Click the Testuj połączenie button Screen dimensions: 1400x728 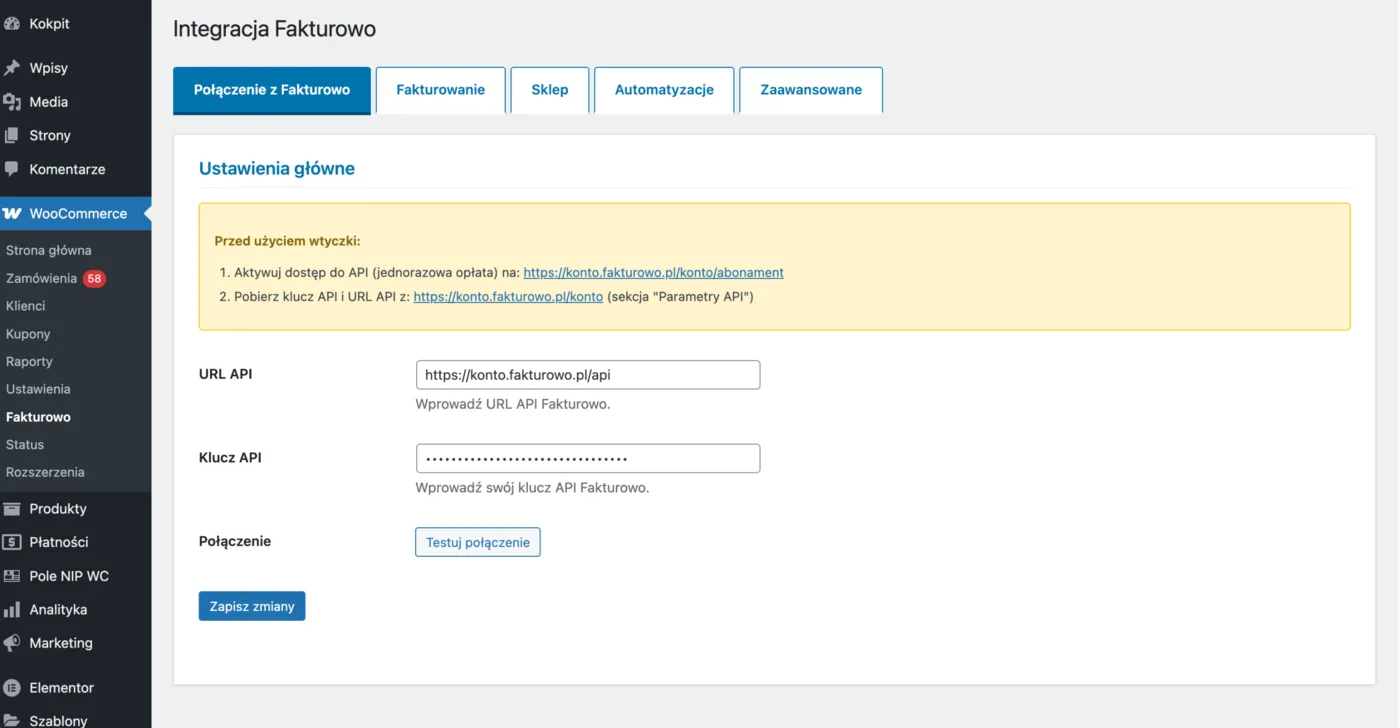pyautogui.click(x=478, y=542)
